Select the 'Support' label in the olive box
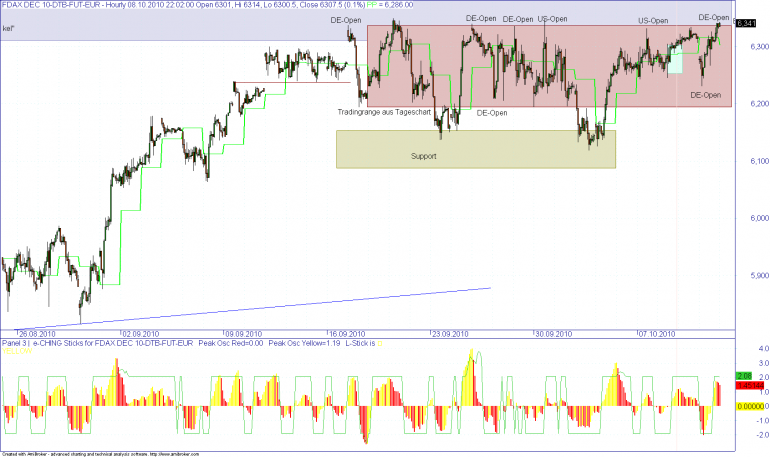This screenshot has width=770, height=457. click(x=423, y=156)
